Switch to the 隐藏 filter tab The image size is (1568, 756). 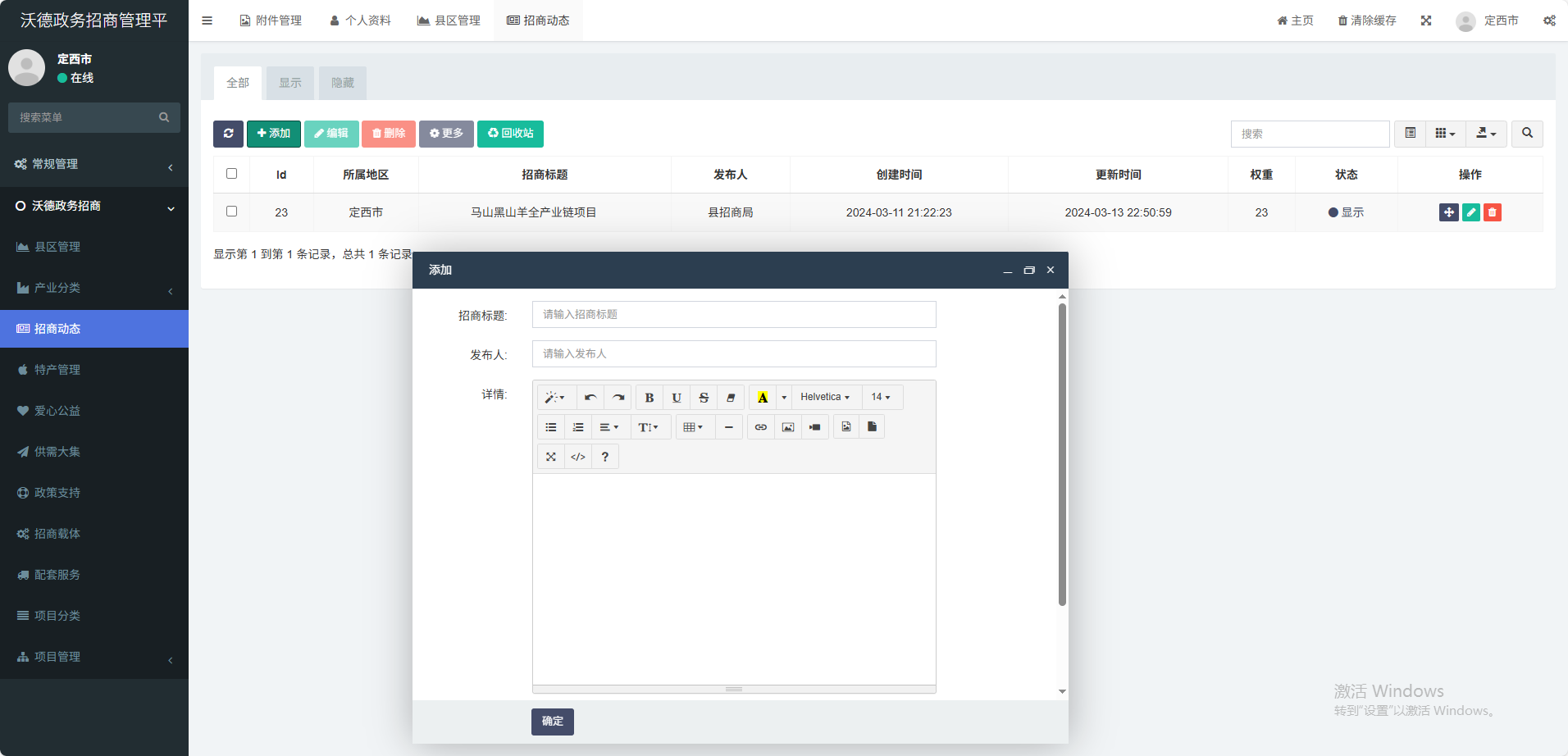(342, 83)
